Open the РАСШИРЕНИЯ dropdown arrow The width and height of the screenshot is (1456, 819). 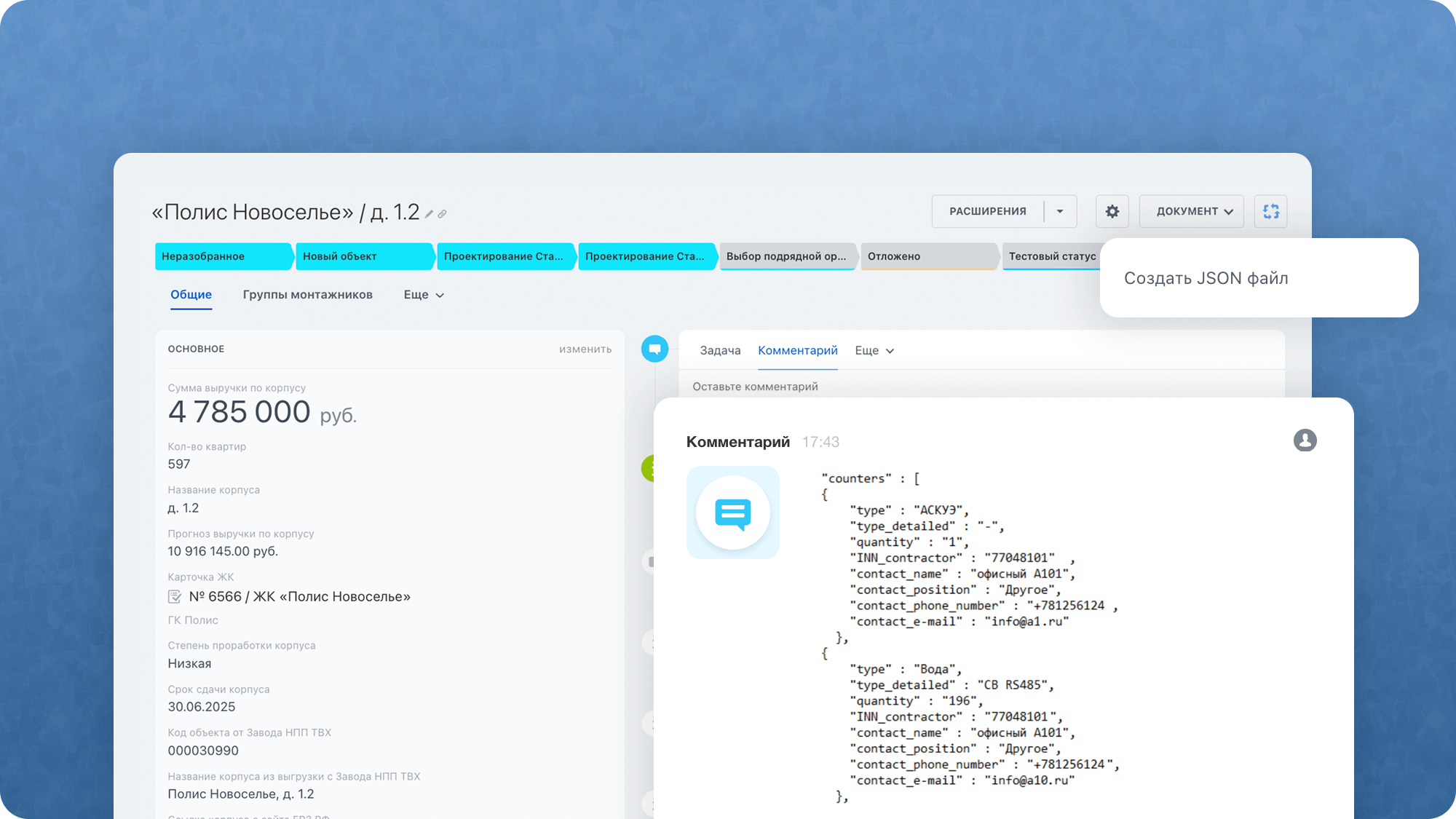point(1060,211)
